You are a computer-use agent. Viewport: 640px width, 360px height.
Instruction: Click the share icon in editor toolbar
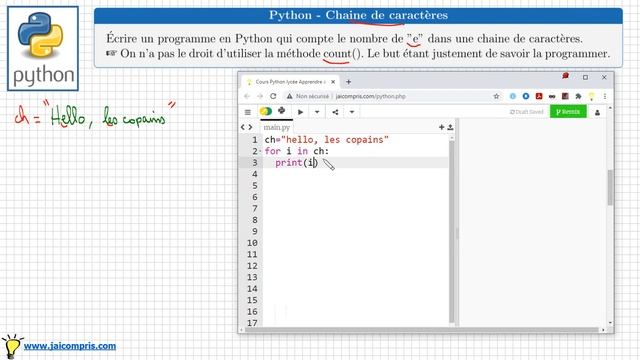pos(335,112)
